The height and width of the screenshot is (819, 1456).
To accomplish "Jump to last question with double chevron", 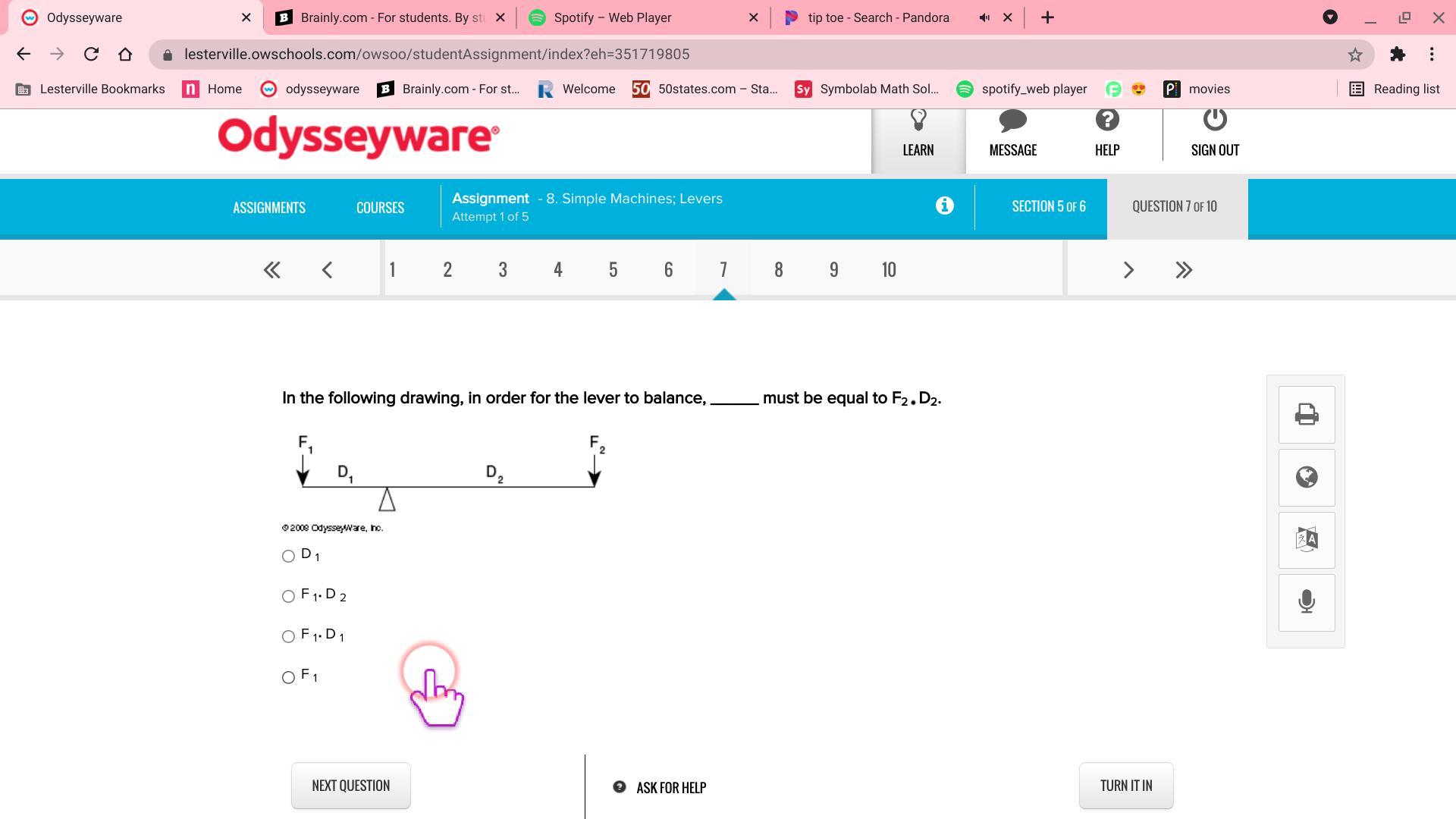I will click(x=1183, y=270).
